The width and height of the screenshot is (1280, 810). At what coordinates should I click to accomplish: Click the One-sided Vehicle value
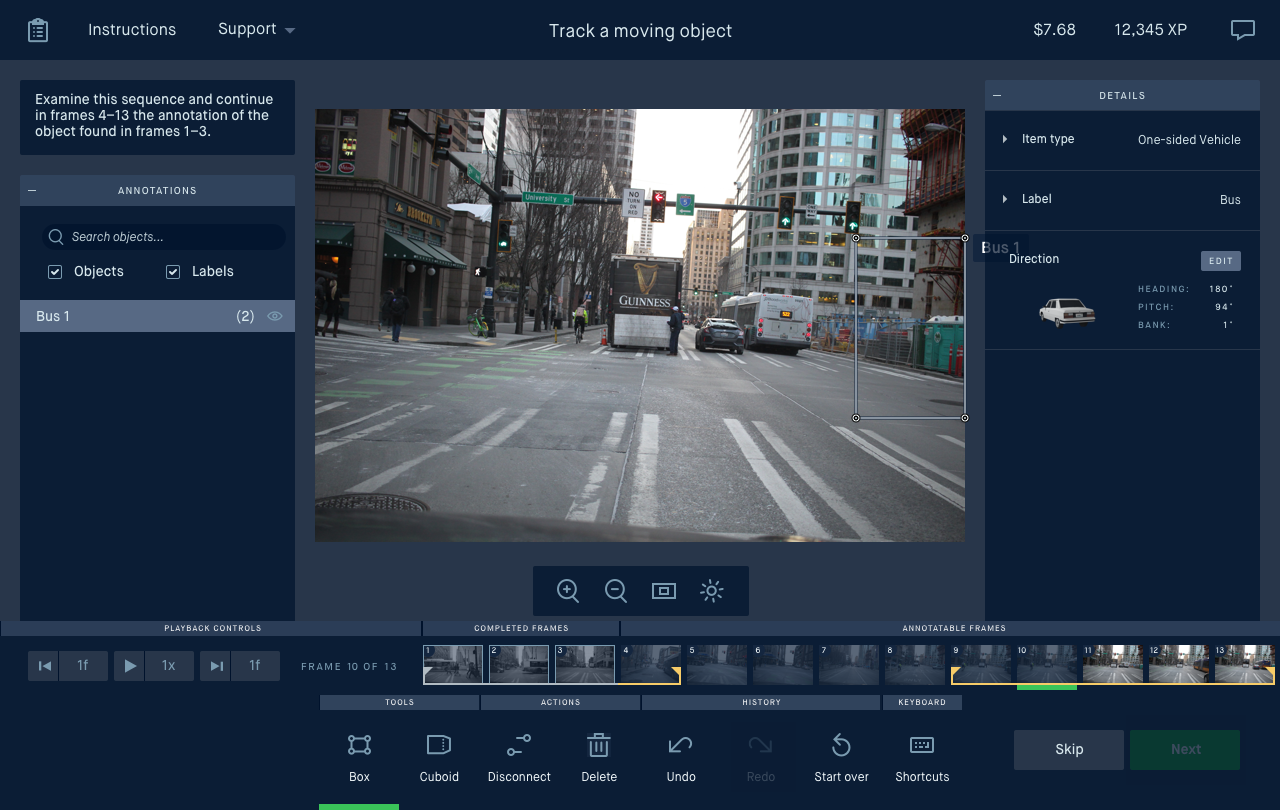1189,140
